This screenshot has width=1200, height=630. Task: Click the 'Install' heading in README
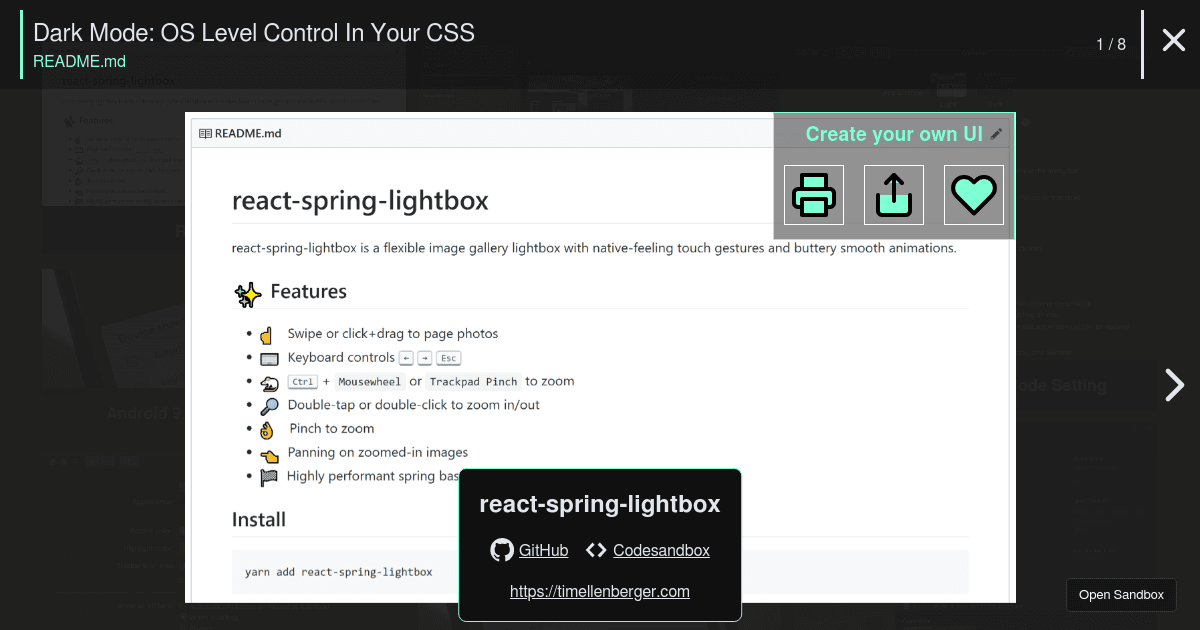pyautogui.click(x=259, y=519)
